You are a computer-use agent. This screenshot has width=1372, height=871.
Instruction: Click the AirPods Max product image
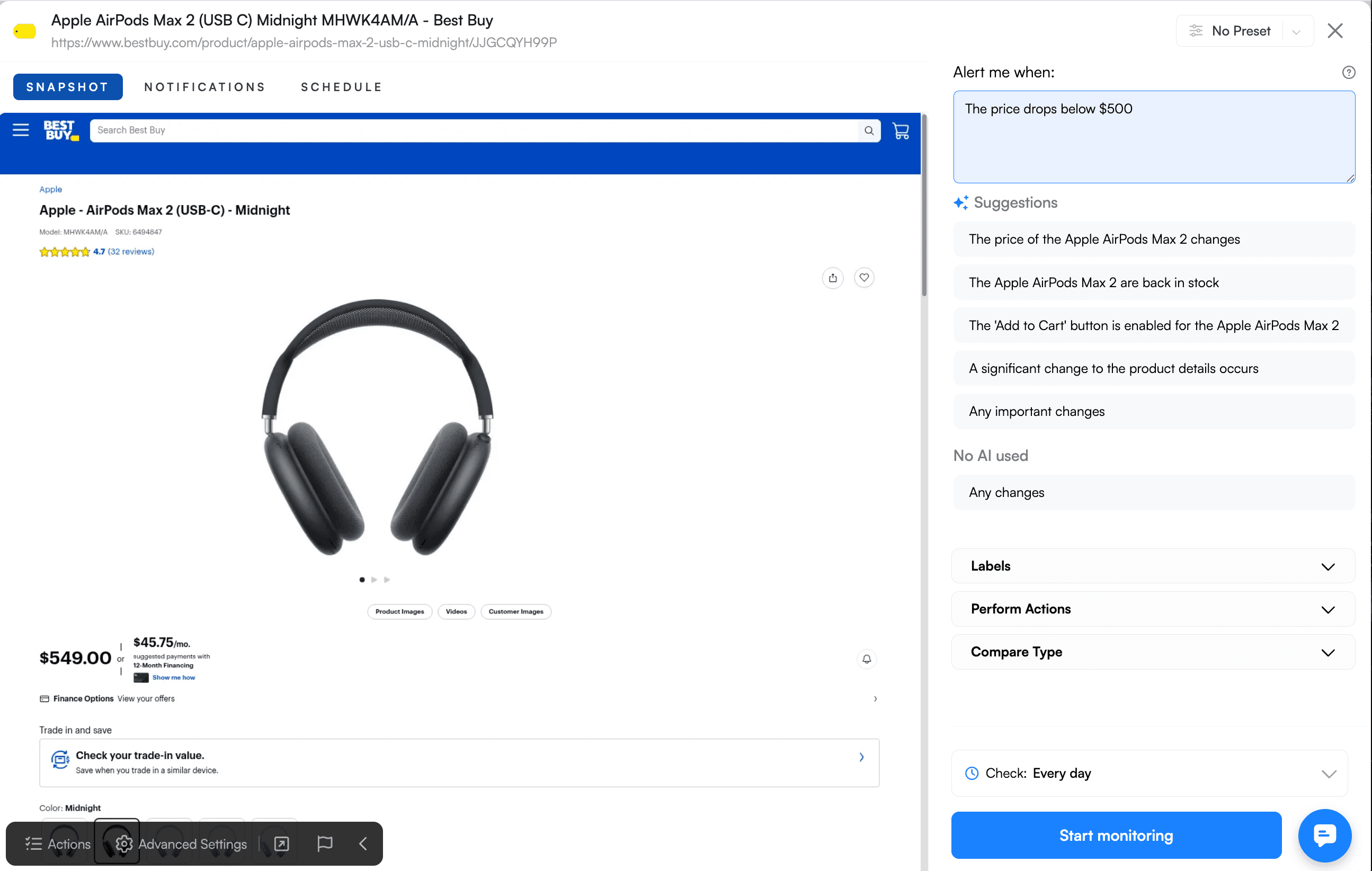[x=377, y=427]
